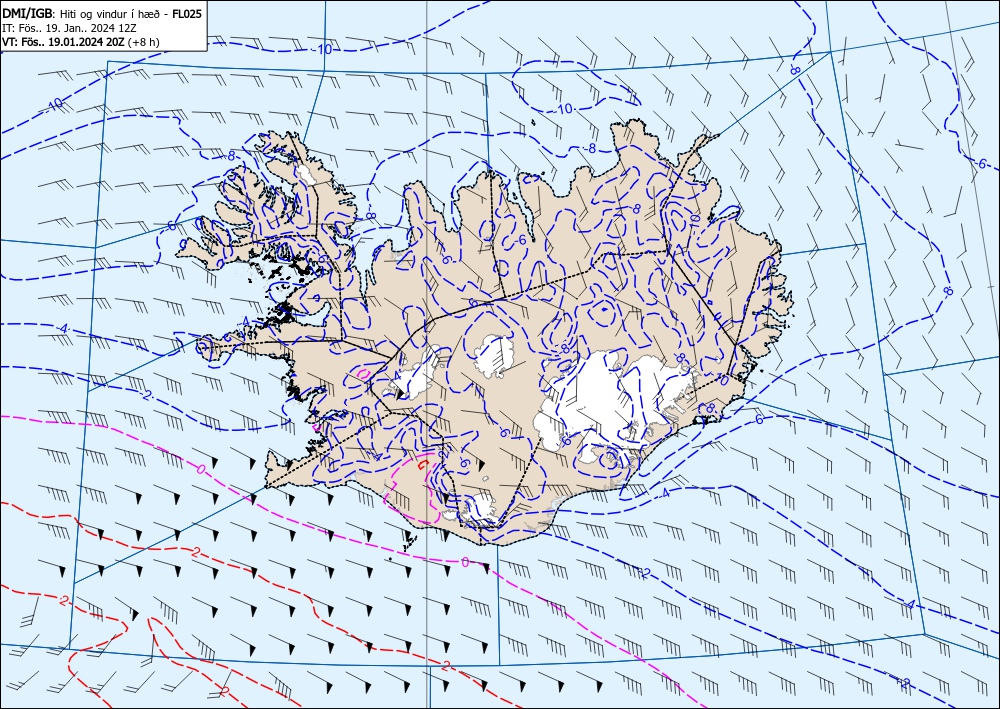Click the "VT: Fös.. 19.01.2024 20Z" valid time
Viewport: 1000px width, 709px height.
[x=64, y=42]
